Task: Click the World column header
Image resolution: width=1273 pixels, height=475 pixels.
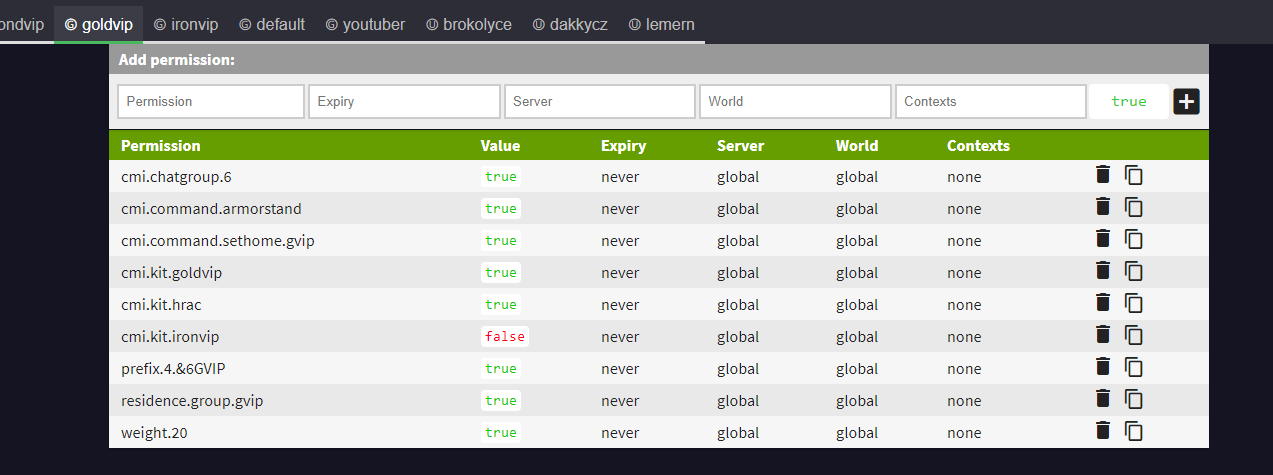Action: 857,145
